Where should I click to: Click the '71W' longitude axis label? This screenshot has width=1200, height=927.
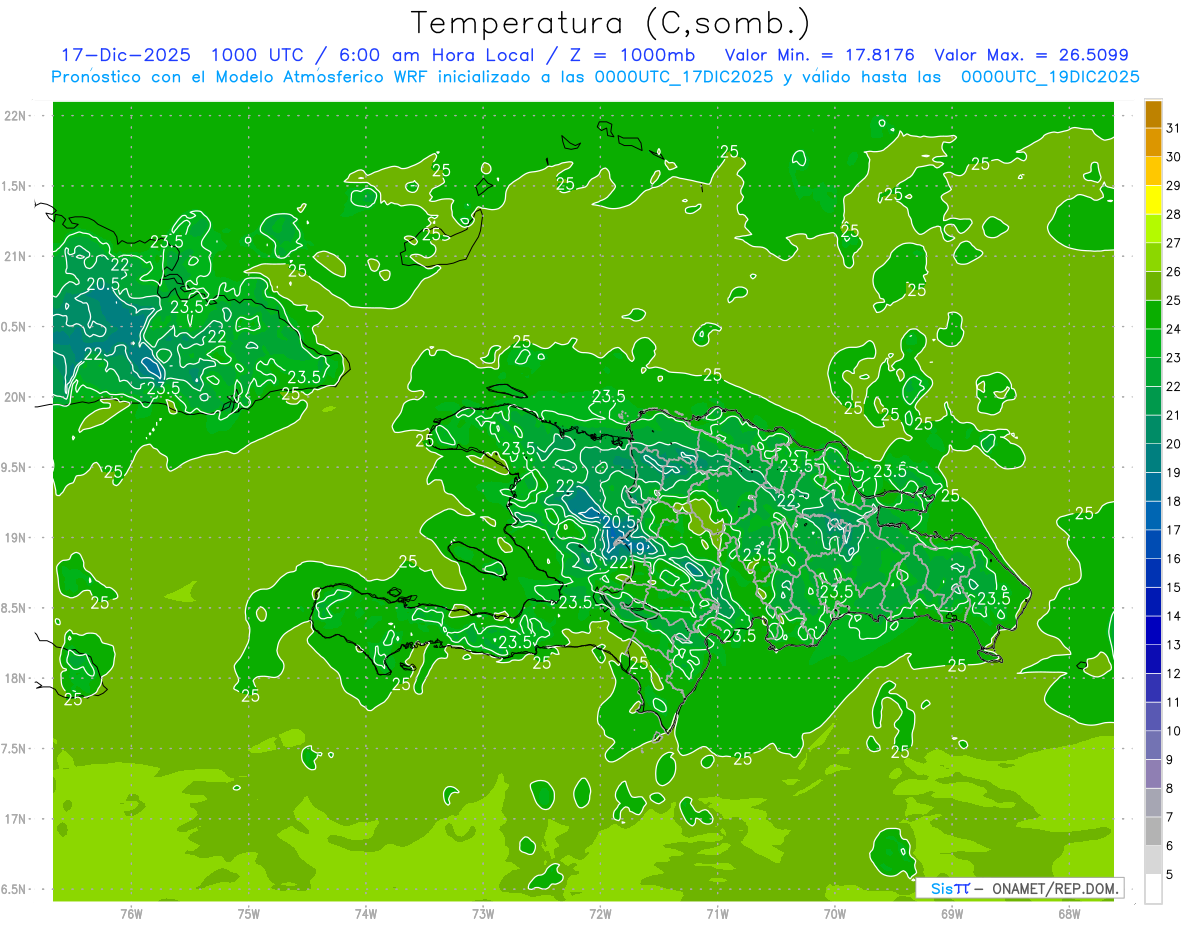(717, 914)
